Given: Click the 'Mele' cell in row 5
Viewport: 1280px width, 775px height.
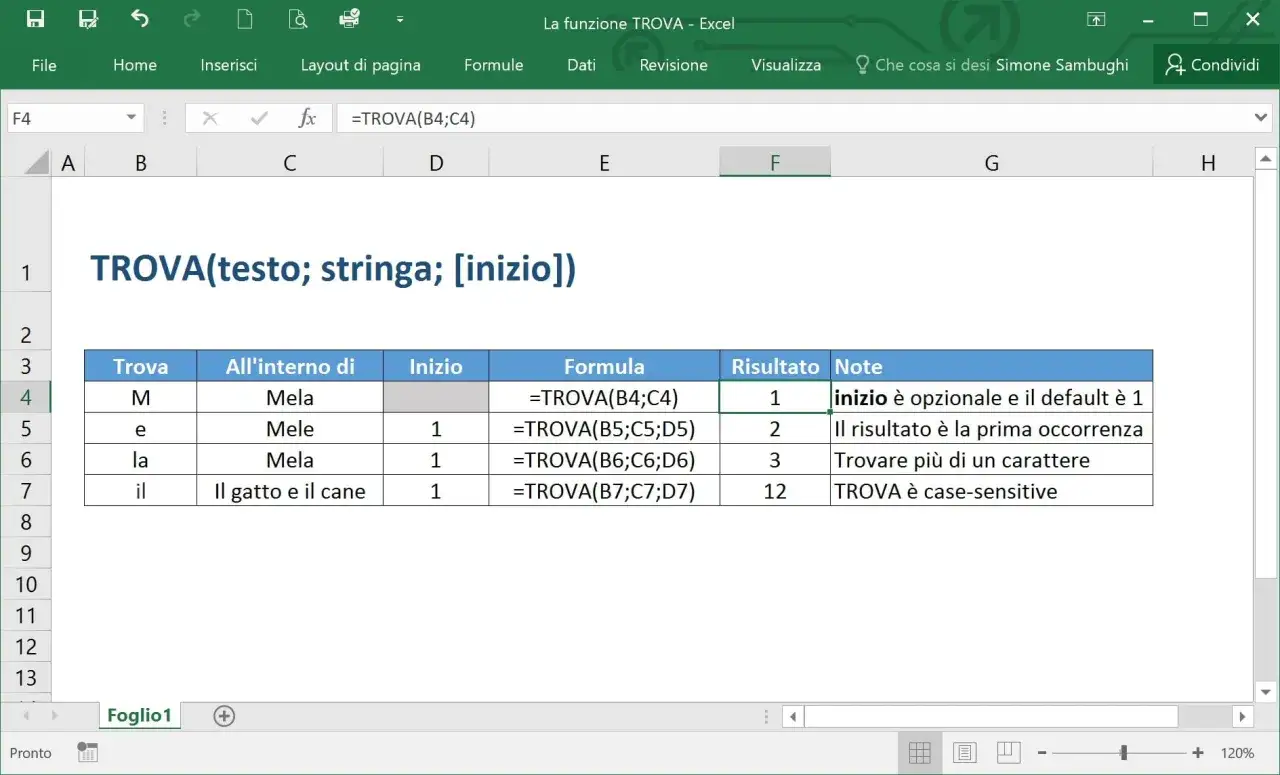Looking at the screenshot, I should pyautogui.click(x=290, y=429).
